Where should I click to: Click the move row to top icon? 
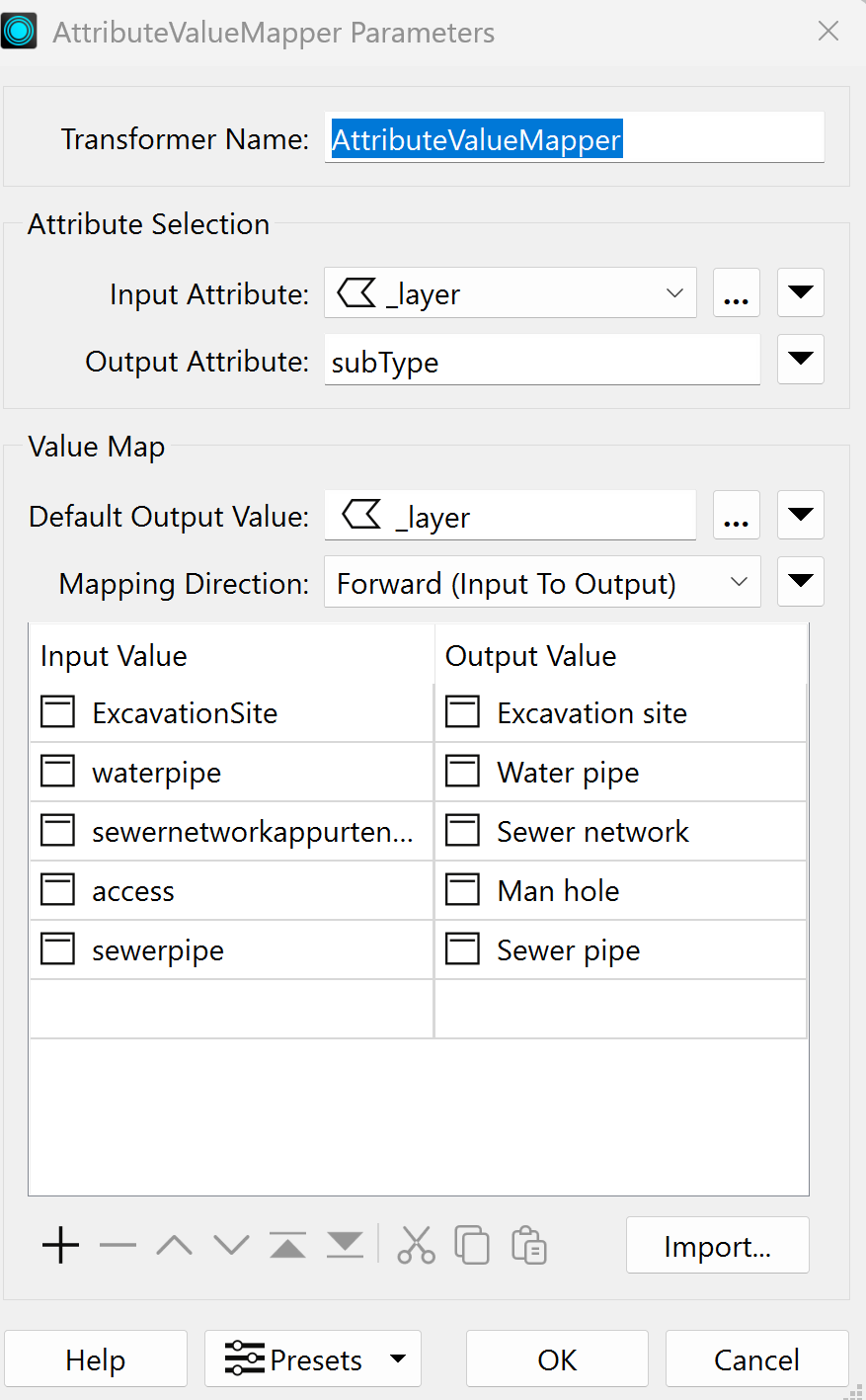click(287, 1245)
